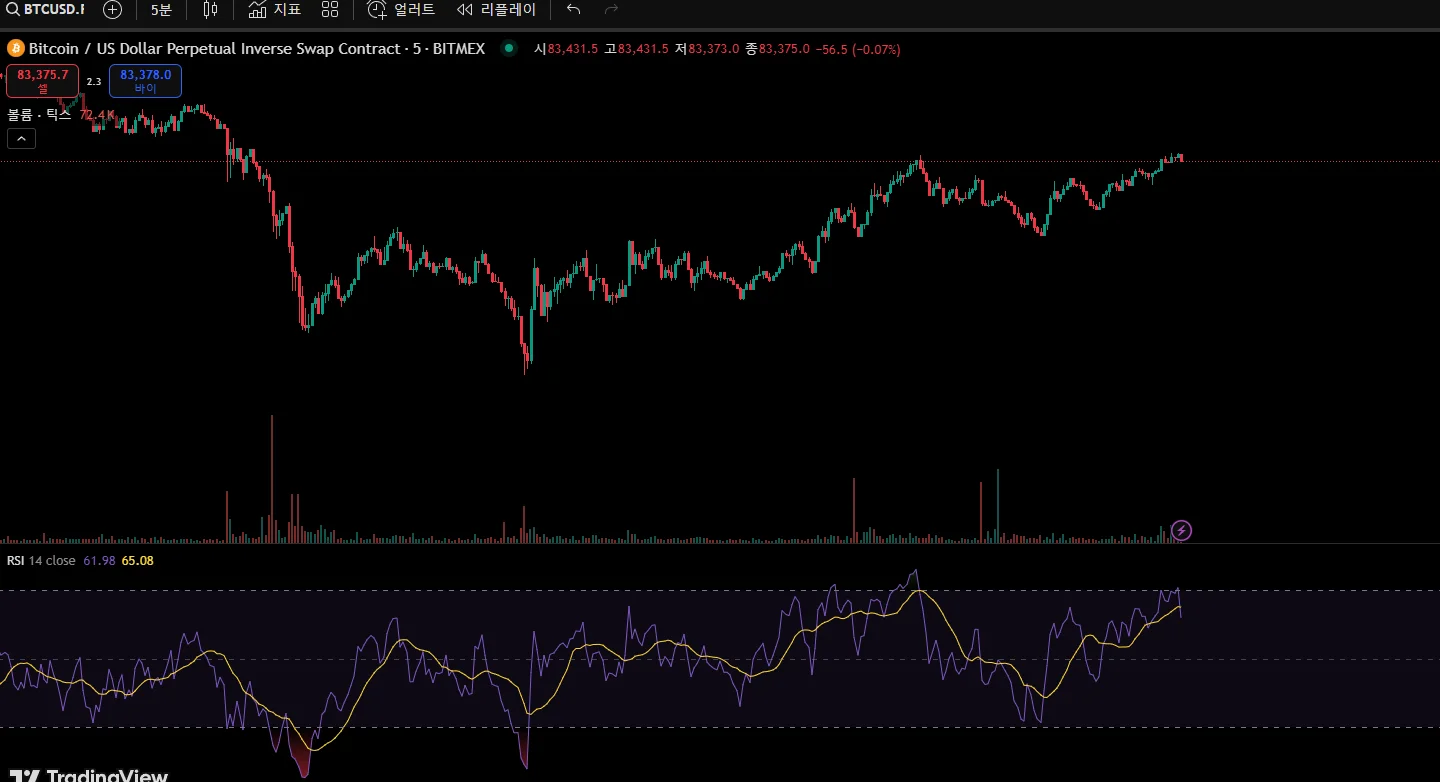Click the 2.3 spread value
This screenshot has width=1440, height=782.
coord(94,81)
